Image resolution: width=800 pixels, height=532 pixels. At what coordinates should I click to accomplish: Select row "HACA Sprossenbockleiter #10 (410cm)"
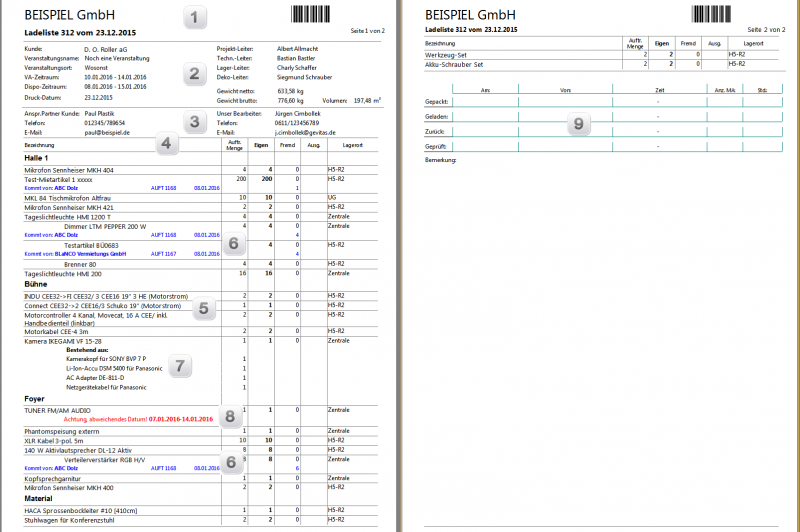(x=201, y=511)
